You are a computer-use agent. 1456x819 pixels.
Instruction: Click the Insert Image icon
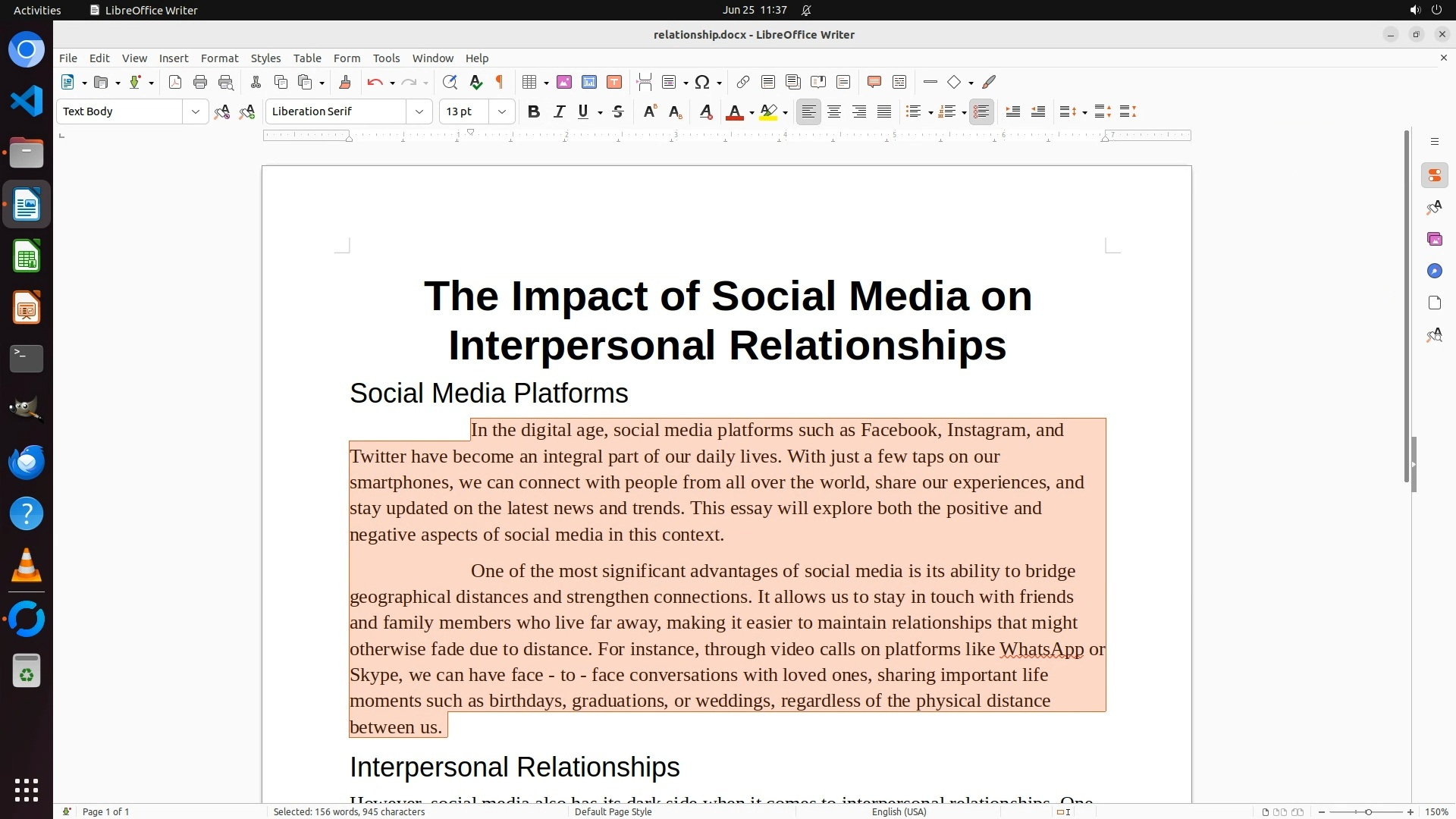(563, 82)
